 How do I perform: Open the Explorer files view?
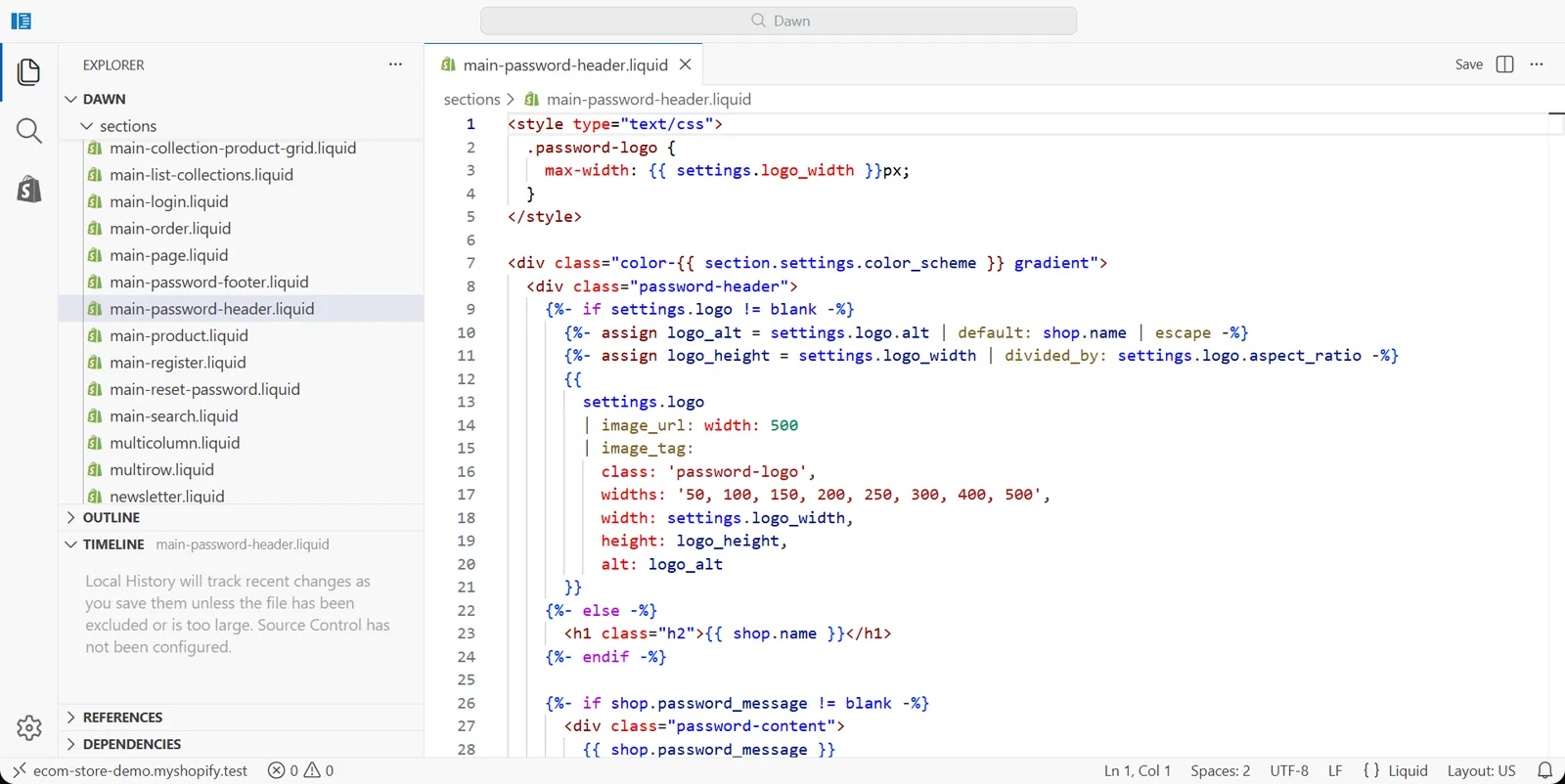click(28, 71)
